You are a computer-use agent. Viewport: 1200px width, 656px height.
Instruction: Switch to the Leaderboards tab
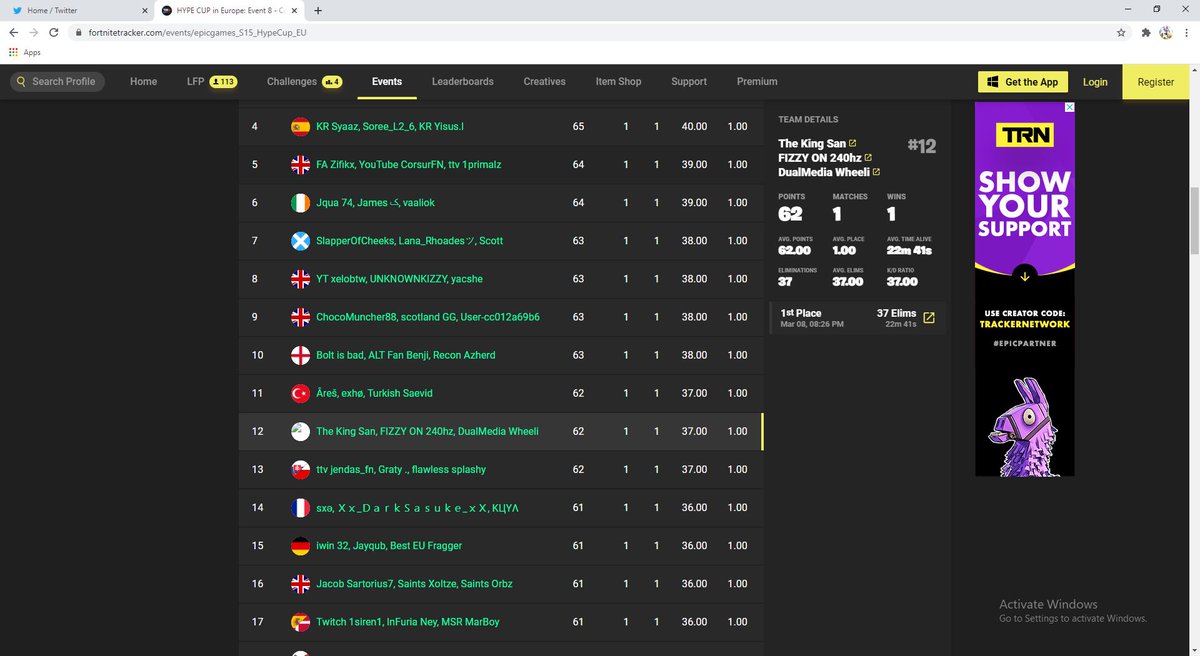pyautogui.click(x=463, y=81)
